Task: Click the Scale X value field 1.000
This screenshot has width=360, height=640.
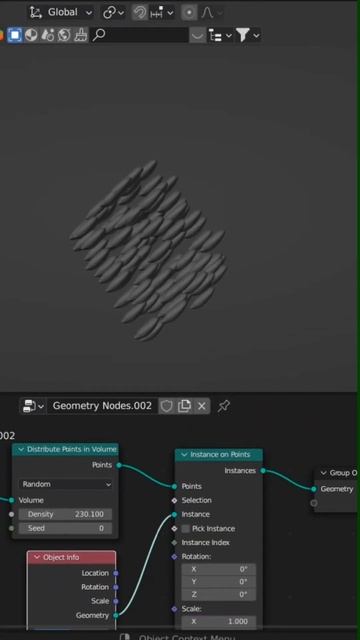Action: pyautogui.click(x=219, y=622)
